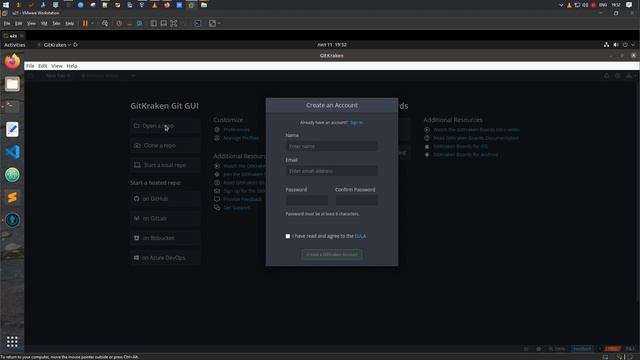Start a hosted repo on Bitbucket
The width and height of the screenshot is (640, 360).
point(165,238)
